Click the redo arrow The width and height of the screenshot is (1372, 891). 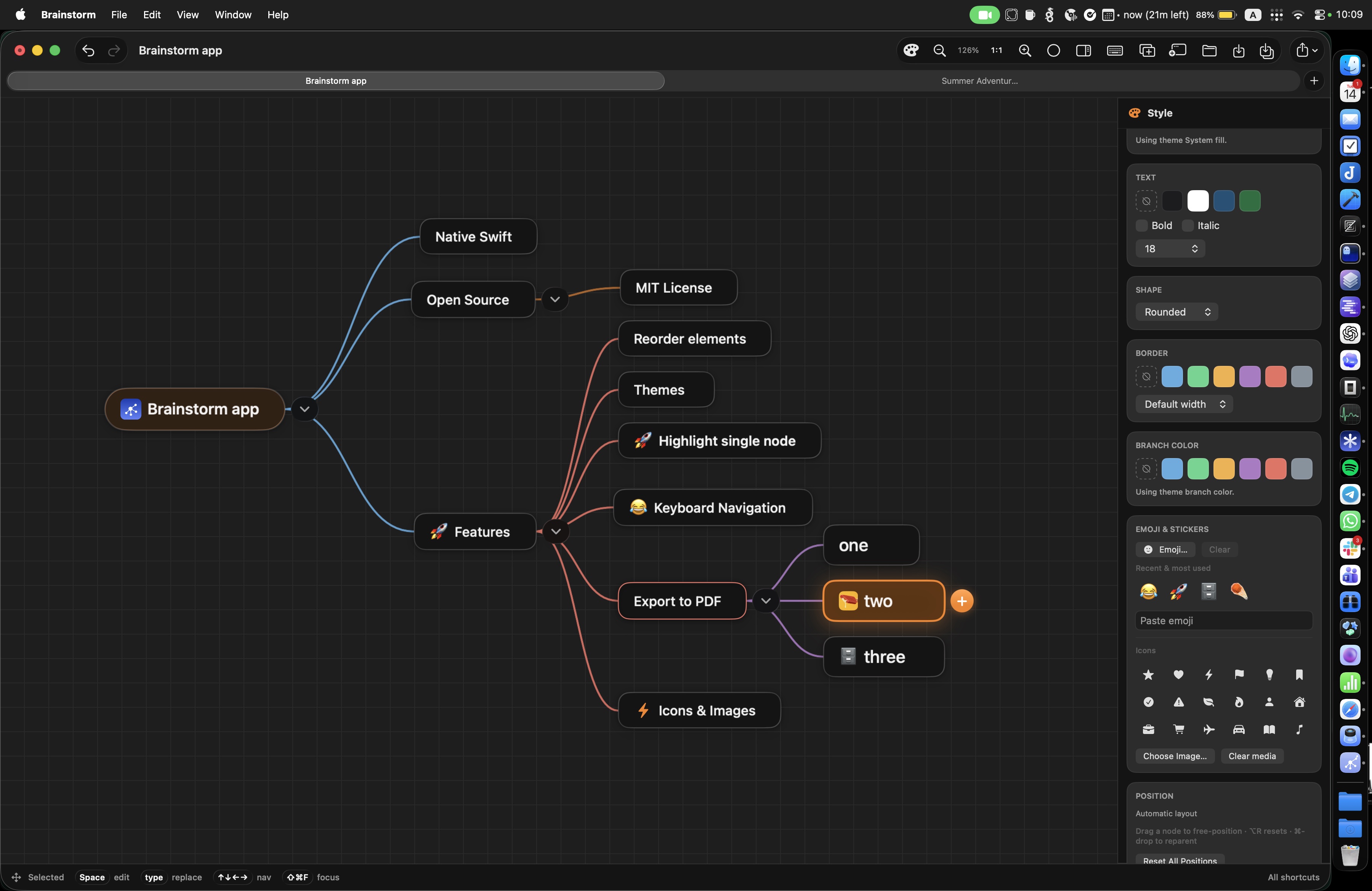click(x=114, y=51)
